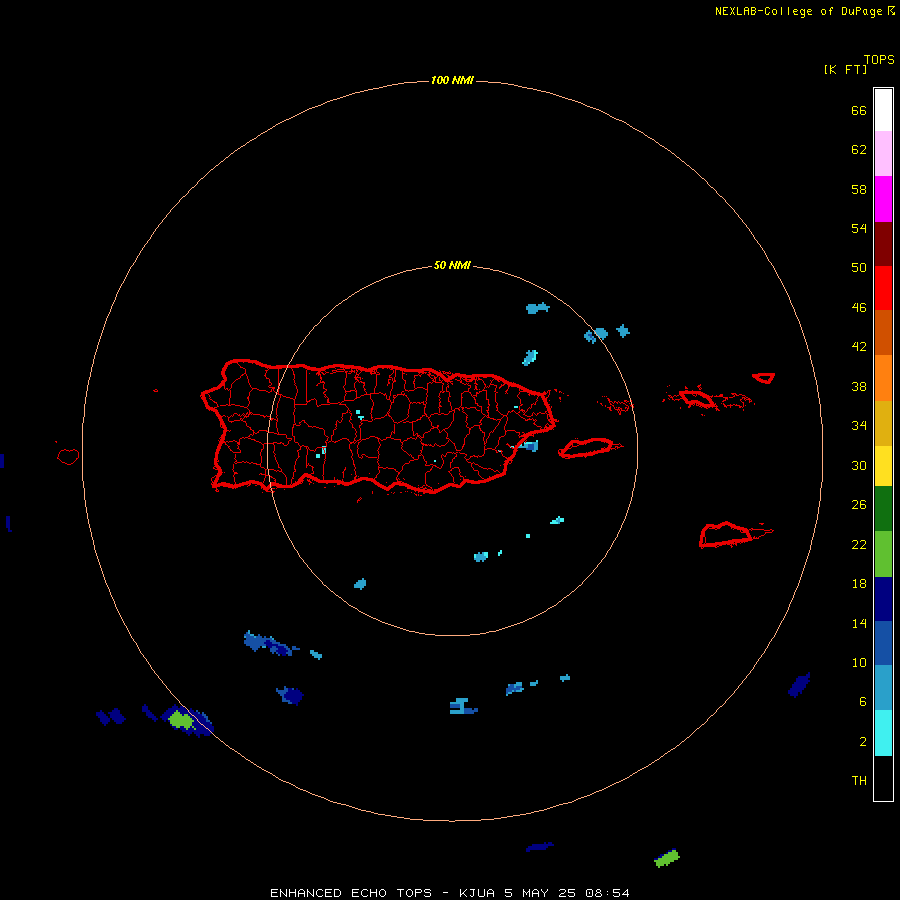
Task: Click the "18" legend value
Action: coord(859,584)
